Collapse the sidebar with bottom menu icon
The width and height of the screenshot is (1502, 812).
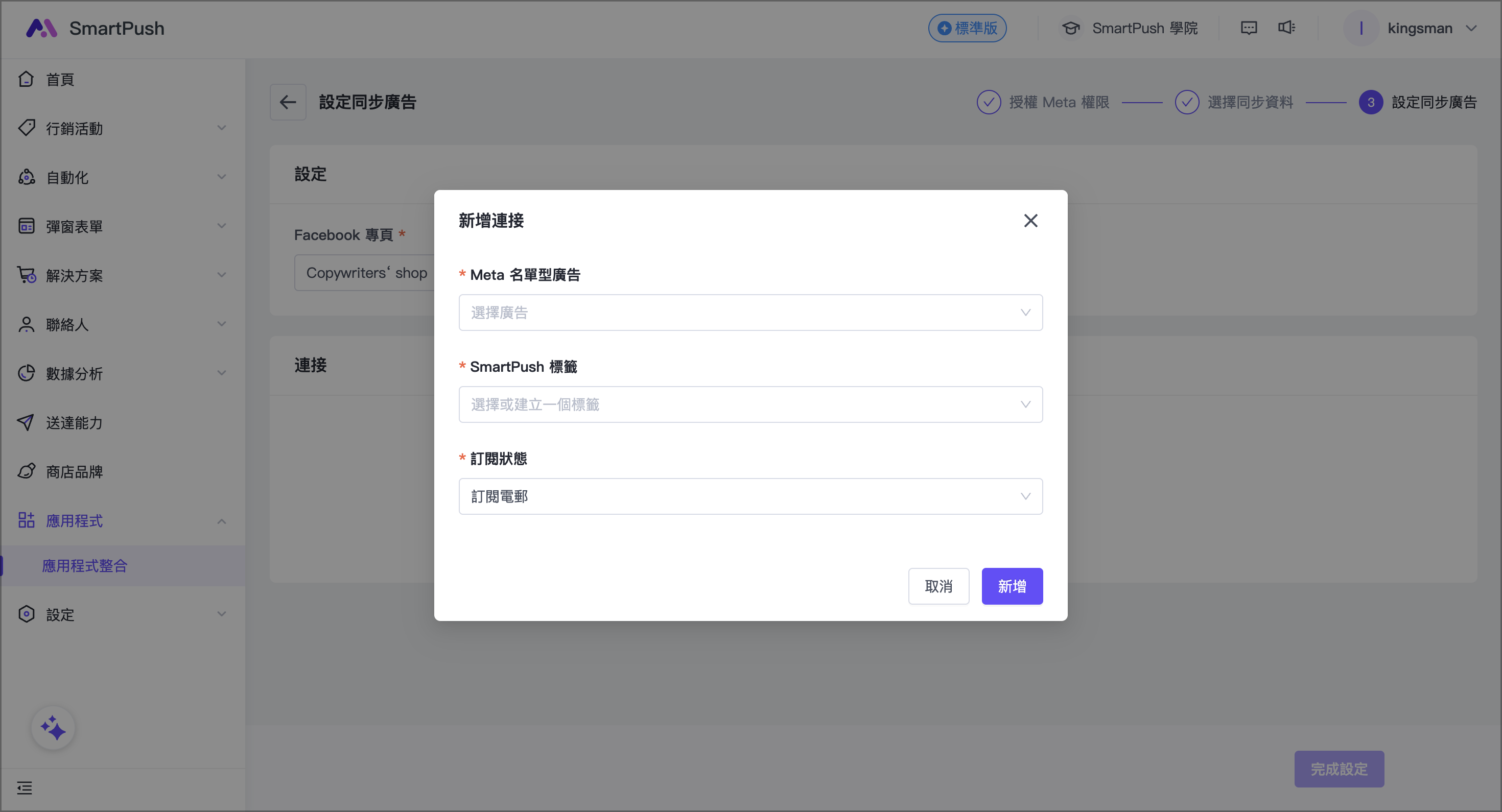[x=25, y=788]
